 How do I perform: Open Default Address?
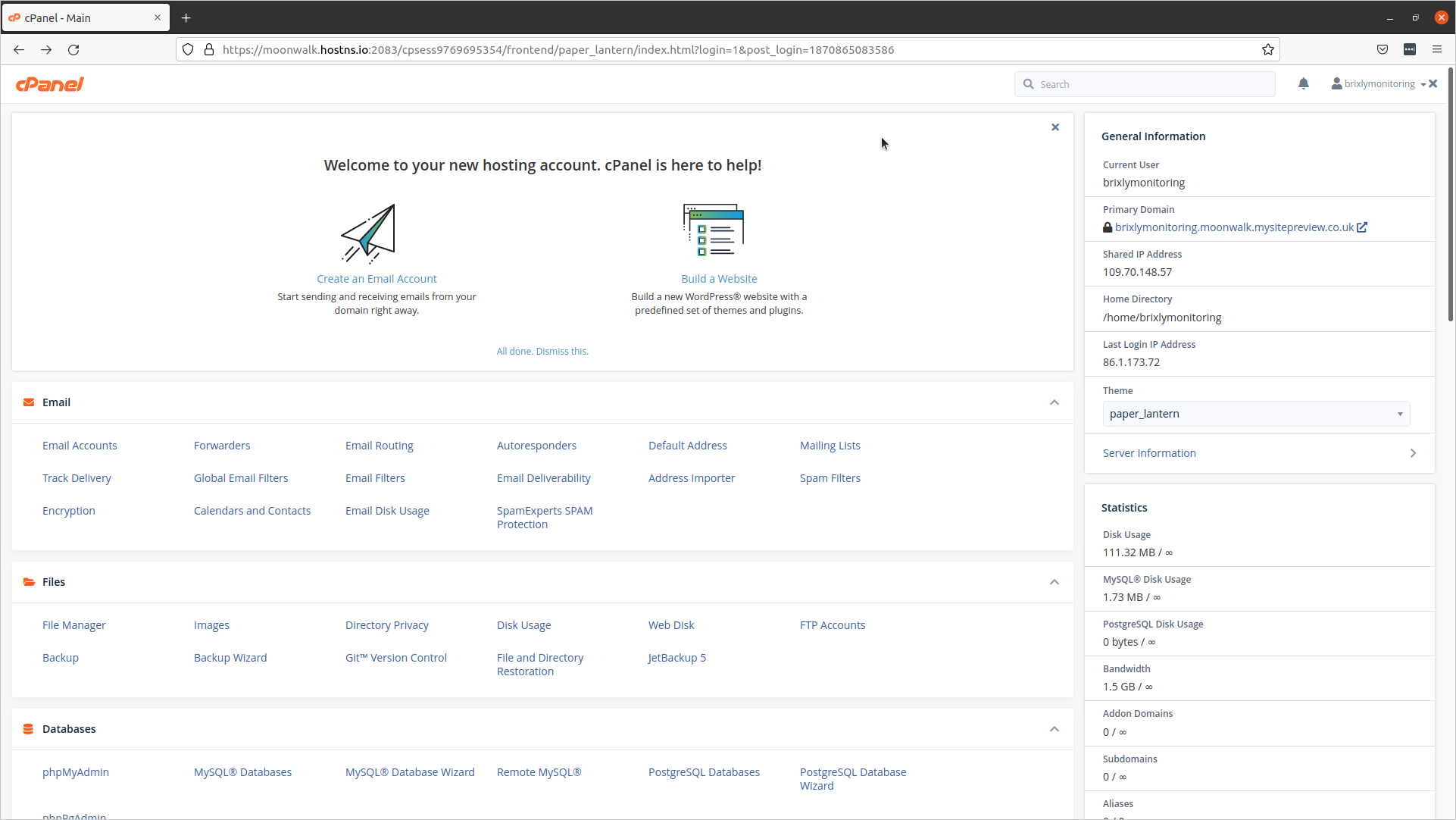pyautogui.click(x=688, y=446)
